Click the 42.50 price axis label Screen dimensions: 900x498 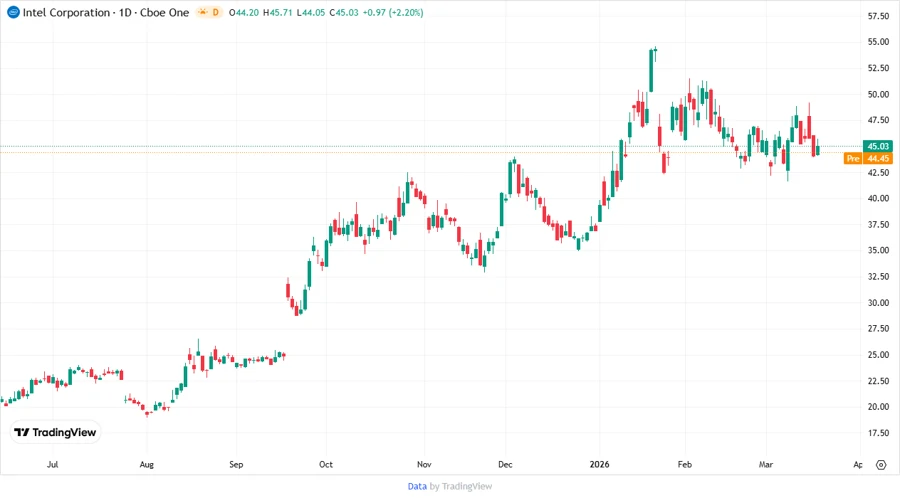coord(878,173)
